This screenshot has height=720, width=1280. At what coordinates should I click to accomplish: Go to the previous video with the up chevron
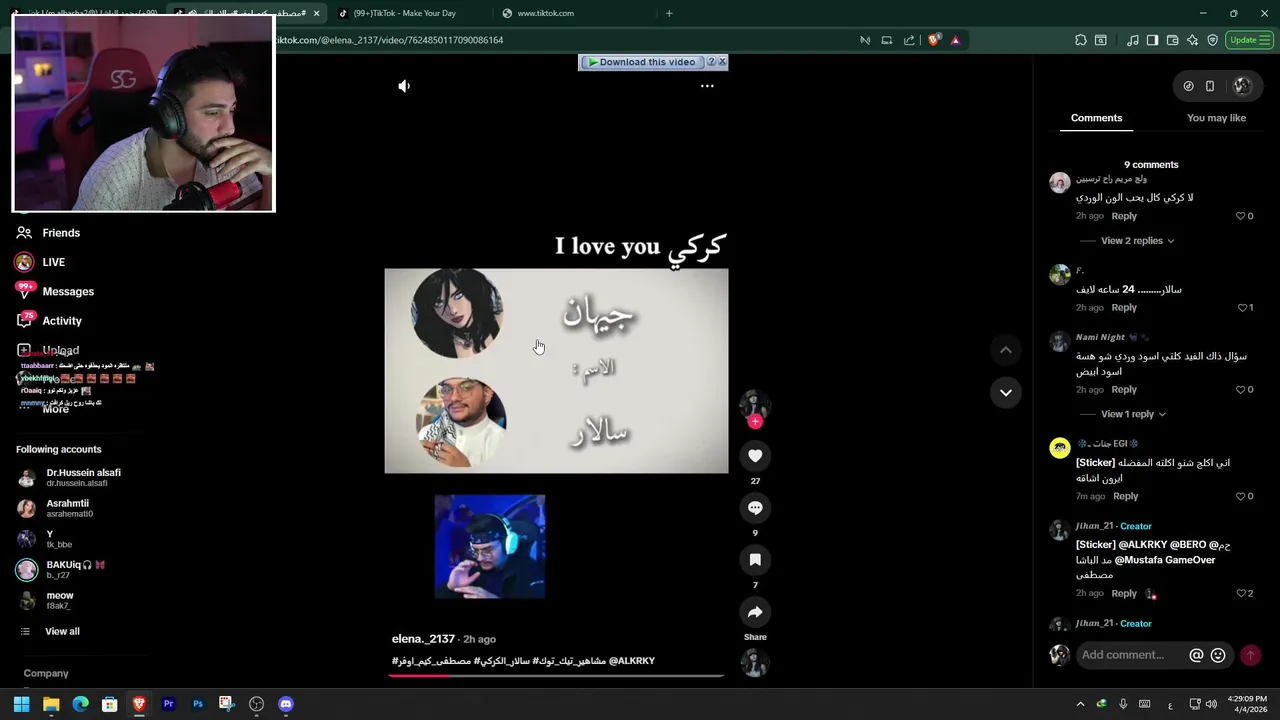(x=1006, y=350)
